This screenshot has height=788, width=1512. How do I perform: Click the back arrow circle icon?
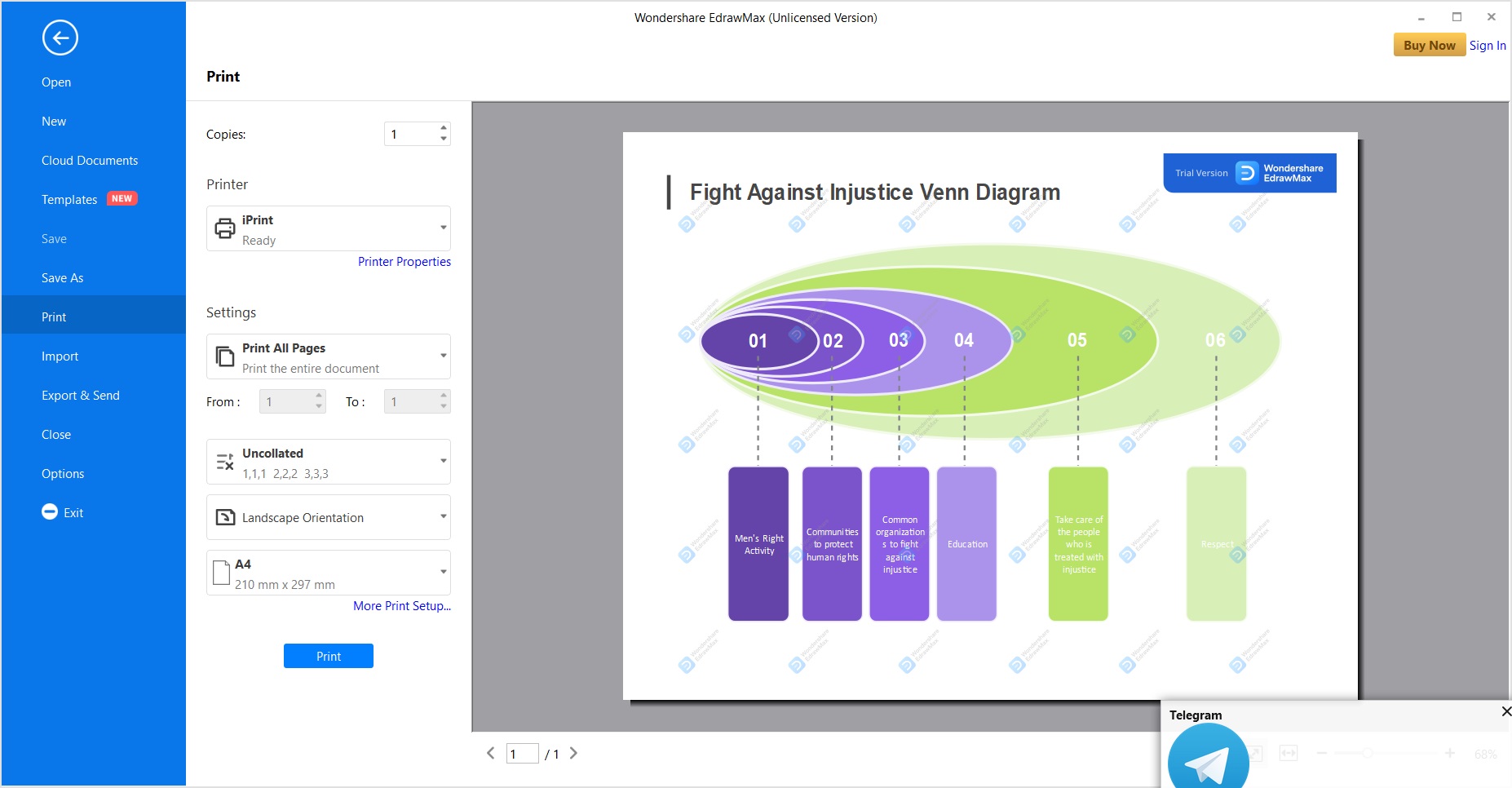pos(60,38)
